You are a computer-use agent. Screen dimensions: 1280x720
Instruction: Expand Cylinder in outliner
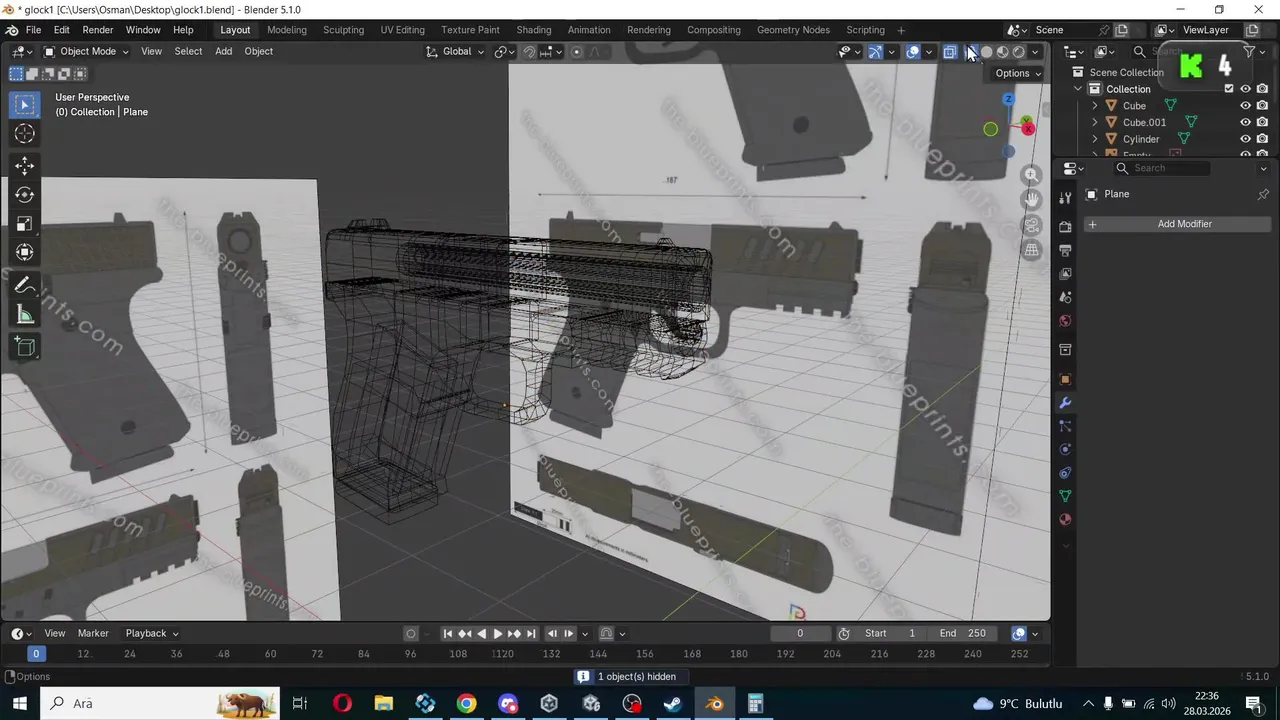(1094, 139)
